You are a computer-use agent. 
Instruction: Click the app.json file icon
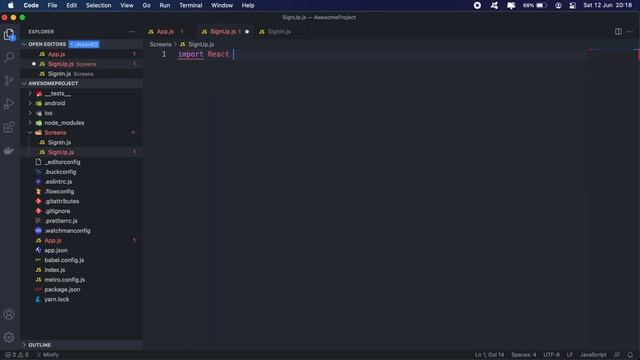tap(38, 250)
